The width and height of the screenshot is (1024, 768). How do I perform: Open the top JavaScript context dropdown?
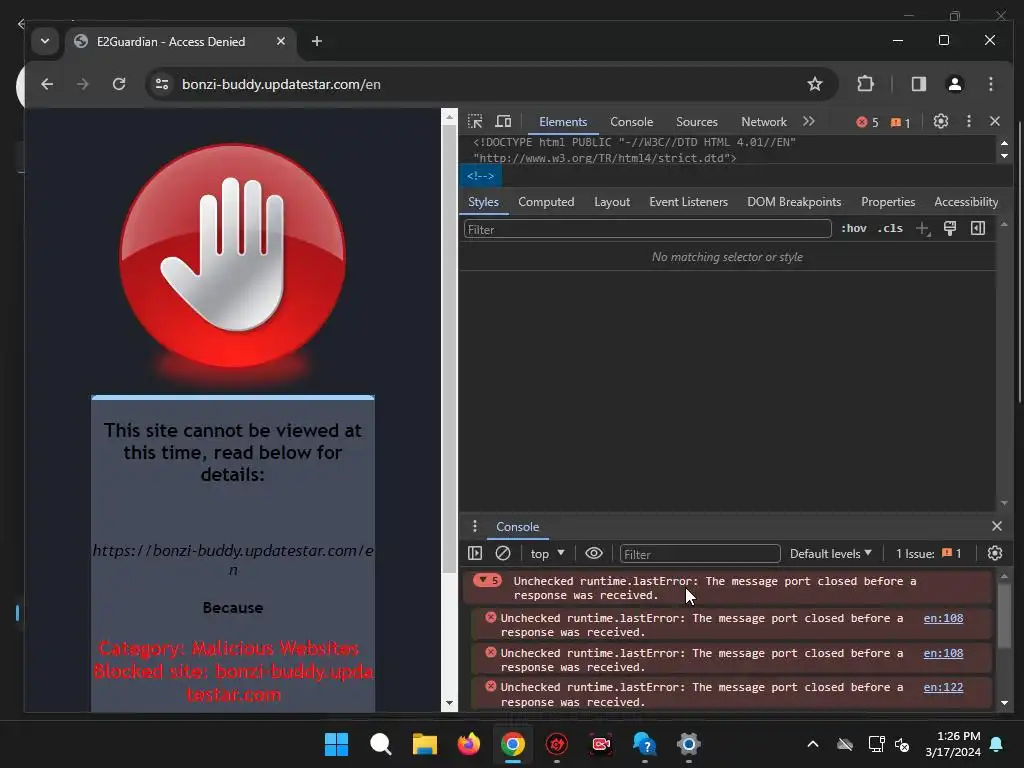point(547,554)
